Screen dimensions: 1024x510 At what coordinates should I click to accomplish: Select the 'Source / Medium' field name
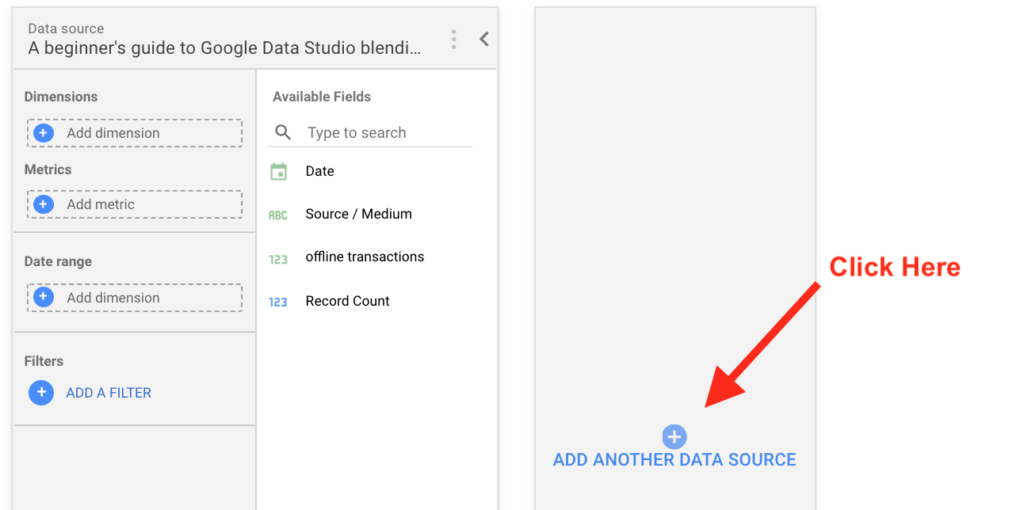coord(358,214)
